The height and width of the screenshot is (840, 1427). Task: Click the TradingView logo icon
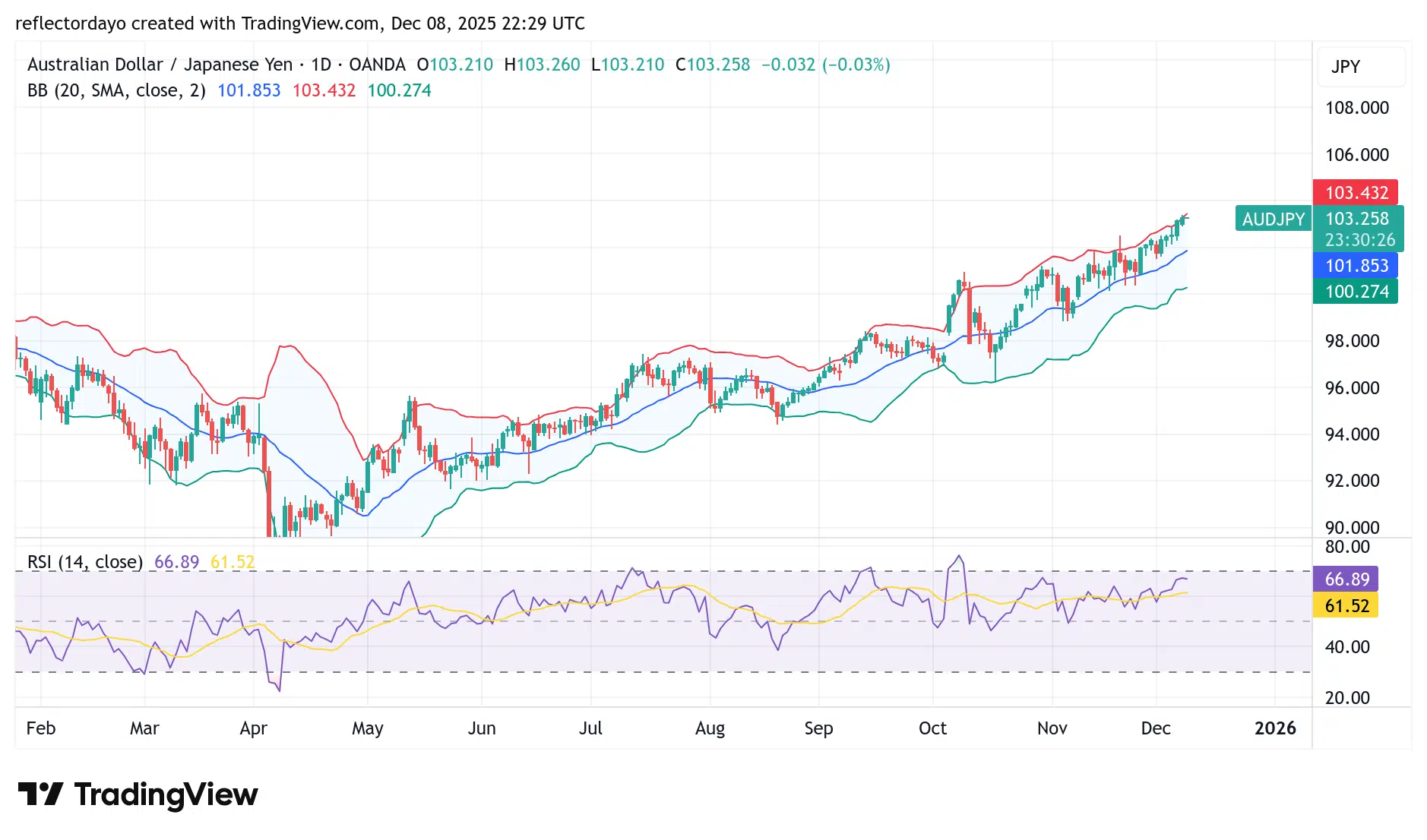[40, 794]
